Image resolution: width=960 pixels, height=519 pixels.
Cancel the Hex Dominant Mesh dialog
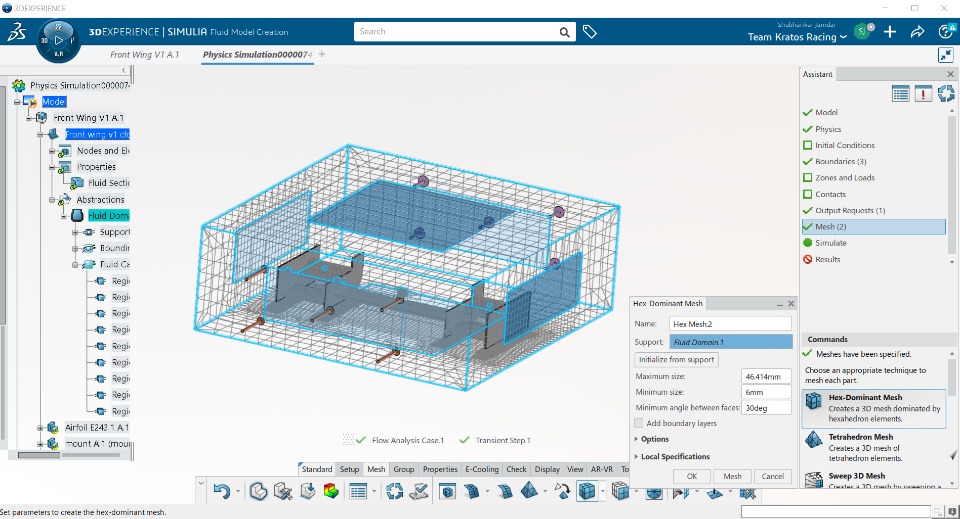773,476
